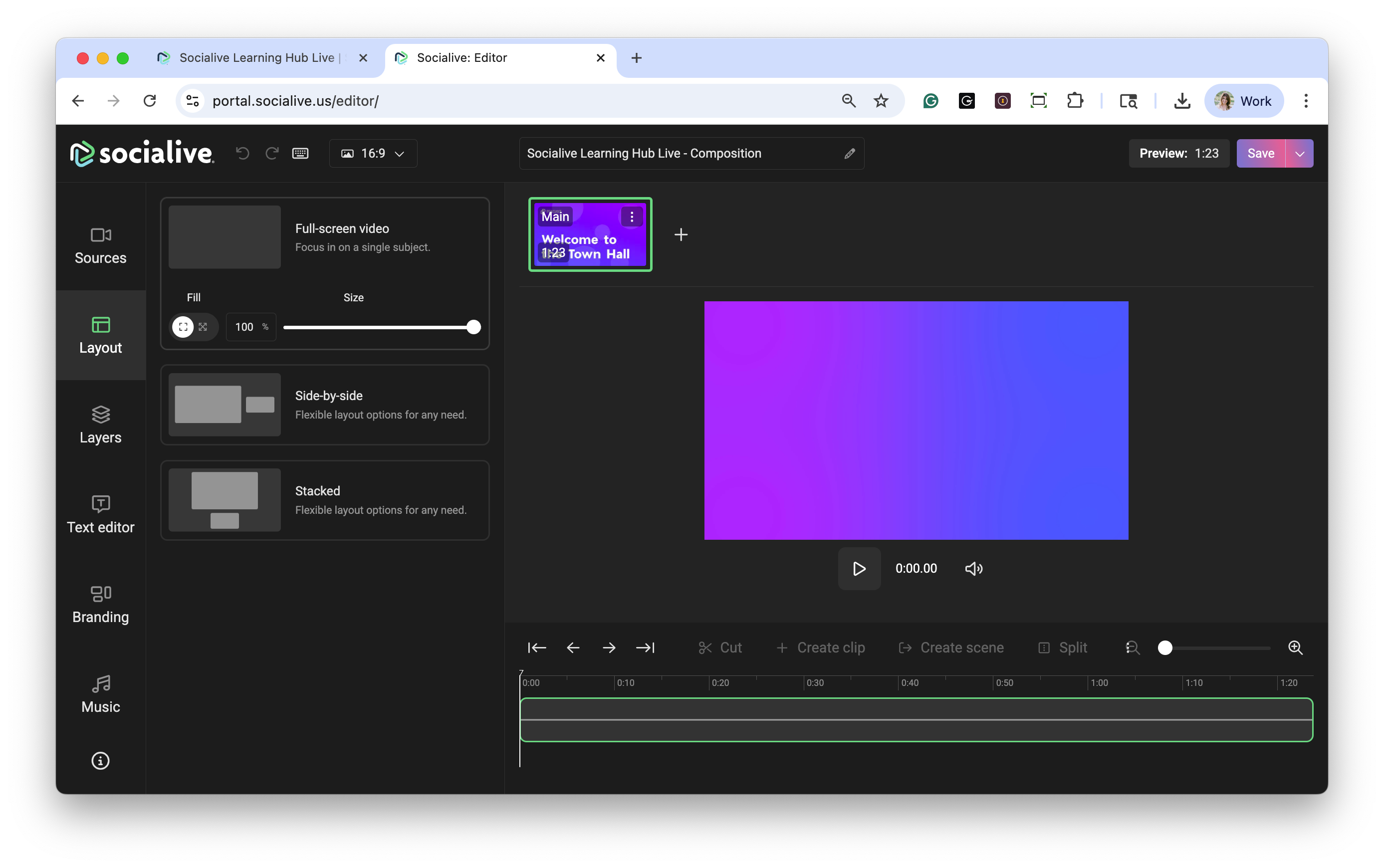The image size is (1384, 868).
Task: Click the Save button
Action: tap(1261, 153)
